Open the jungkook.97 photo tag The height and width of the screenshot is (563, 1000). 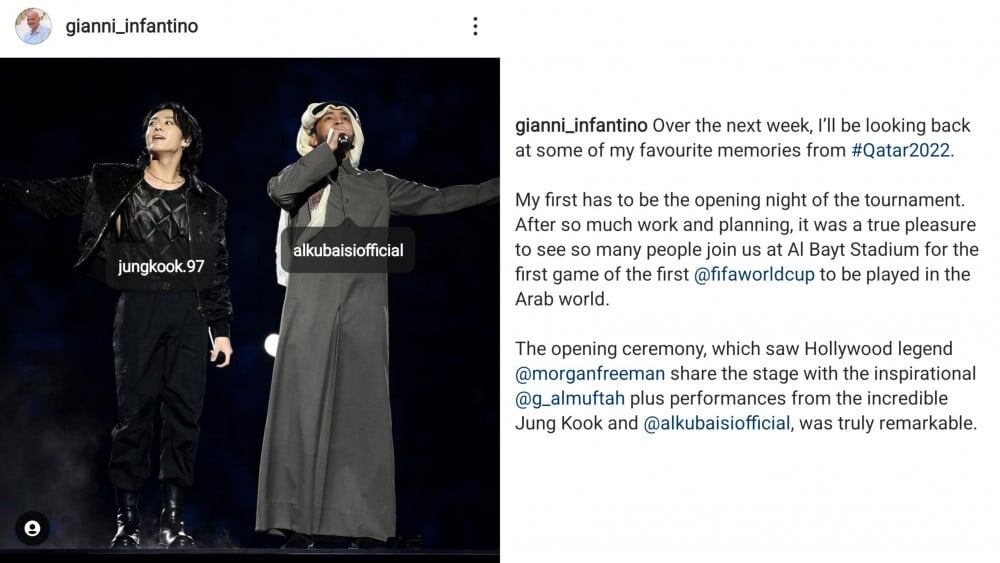click(161, 267)
